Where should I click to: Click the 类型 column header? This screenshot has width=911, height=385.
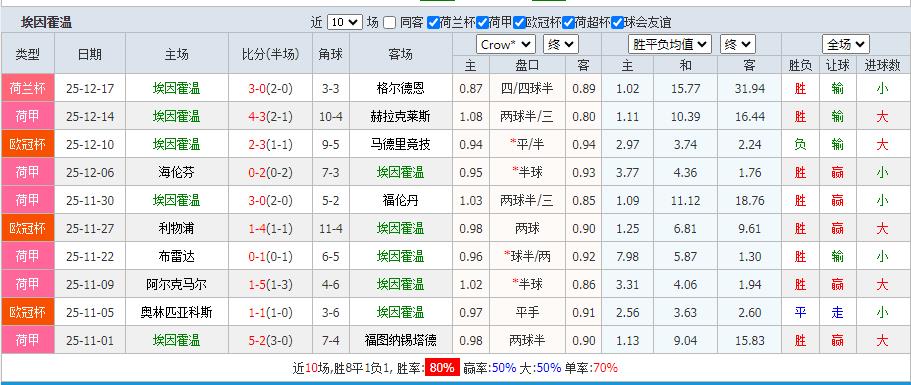point(27,54)
